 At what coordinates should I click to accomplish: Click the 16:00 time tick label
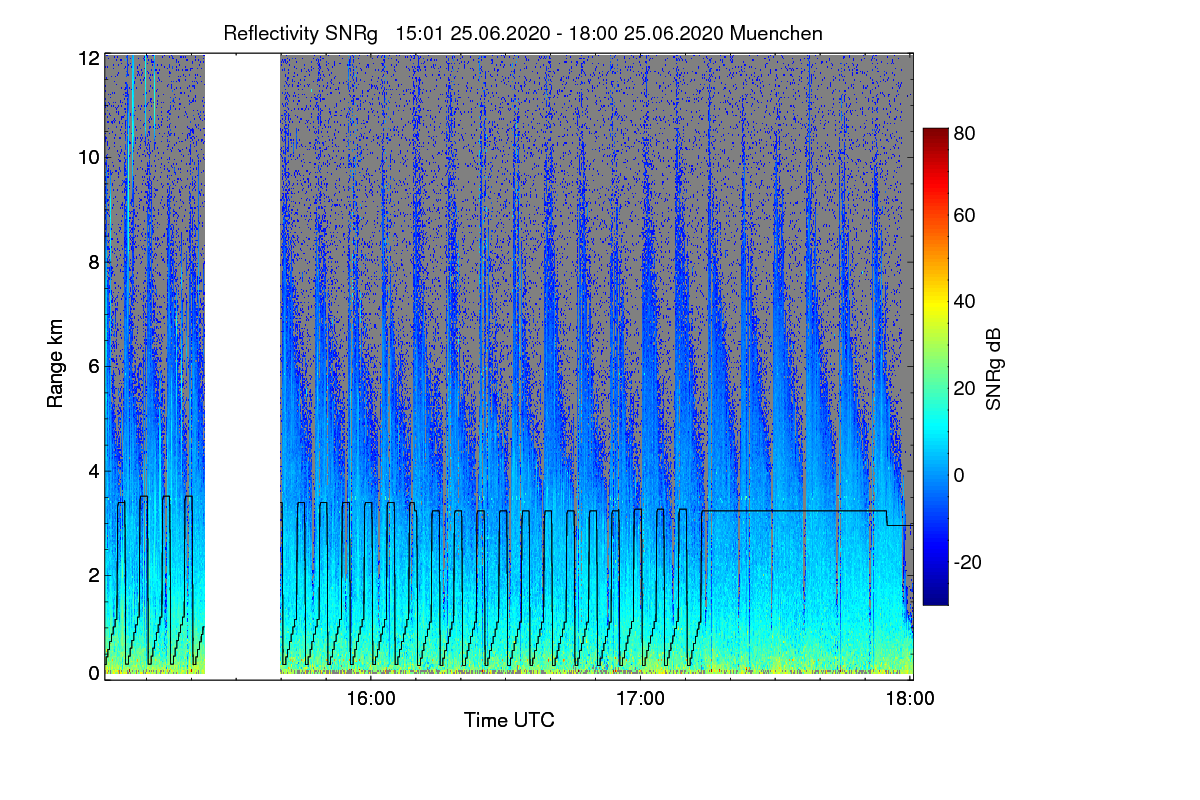370,699
